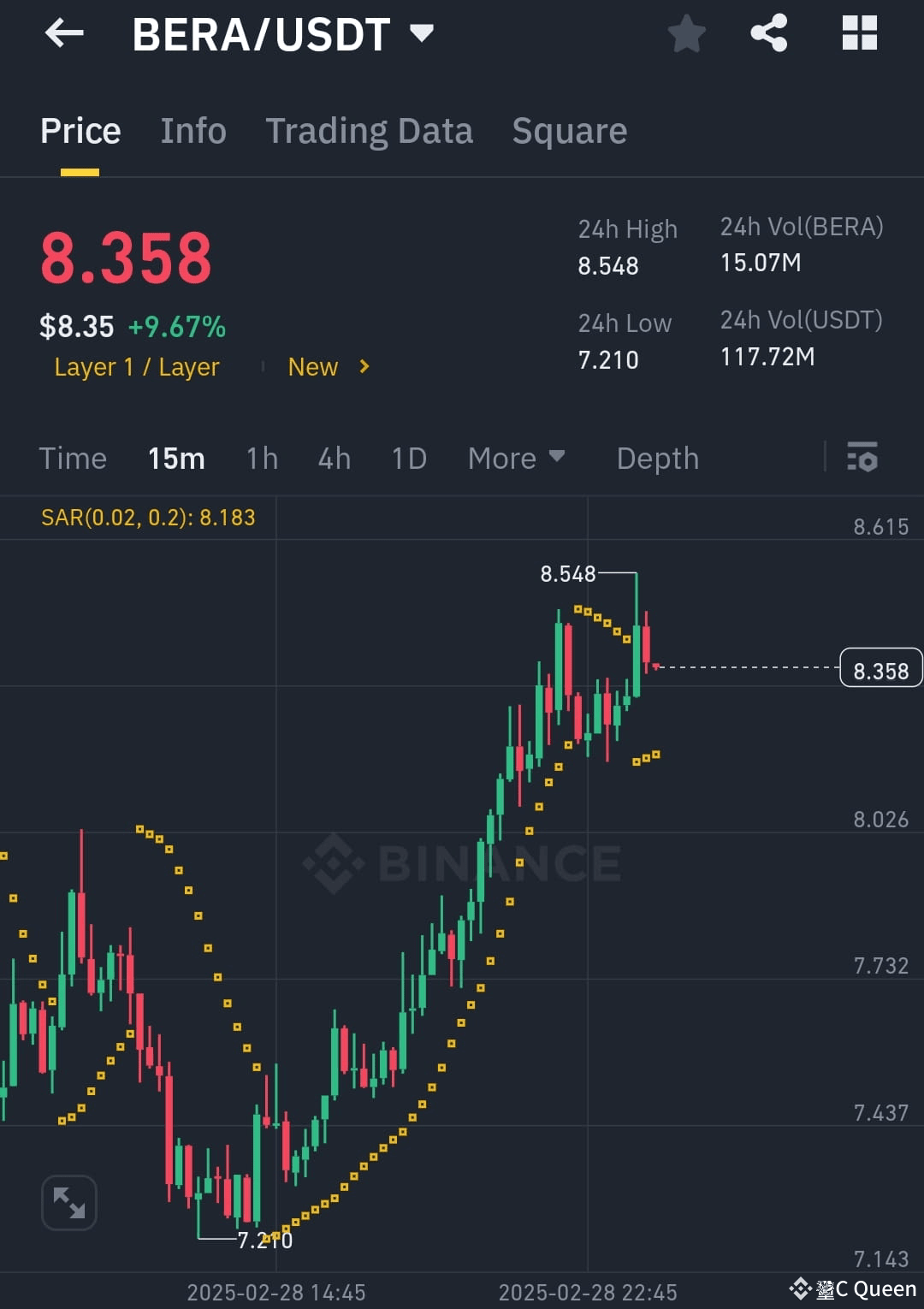The height and width of the screenshot is (1309, 924).
Task: Select the Time interval option
Action: pos(73,459)
